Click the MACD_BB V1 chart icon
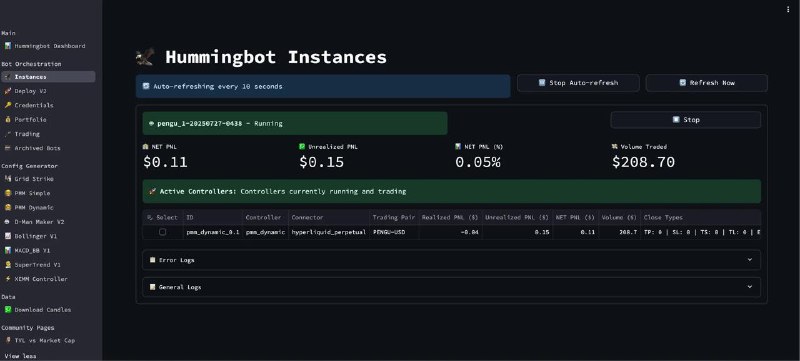The image size is (800, 361). (x=8, y=250)
